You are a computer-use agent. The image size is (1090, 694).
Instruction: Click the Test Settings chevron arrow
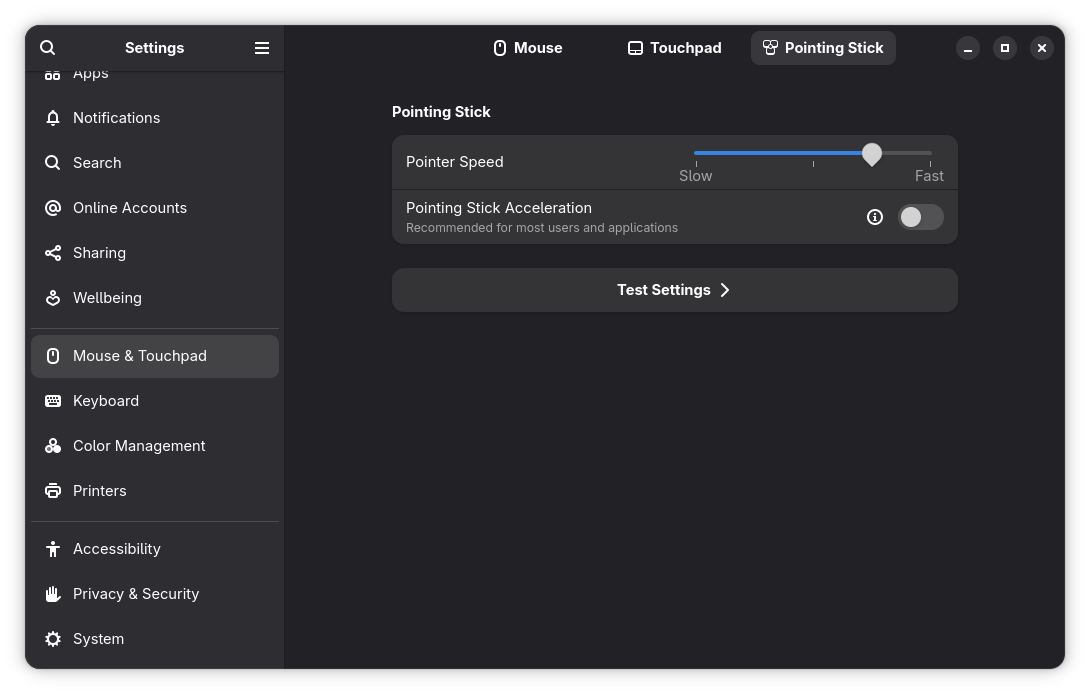click(x=724, y=290)
